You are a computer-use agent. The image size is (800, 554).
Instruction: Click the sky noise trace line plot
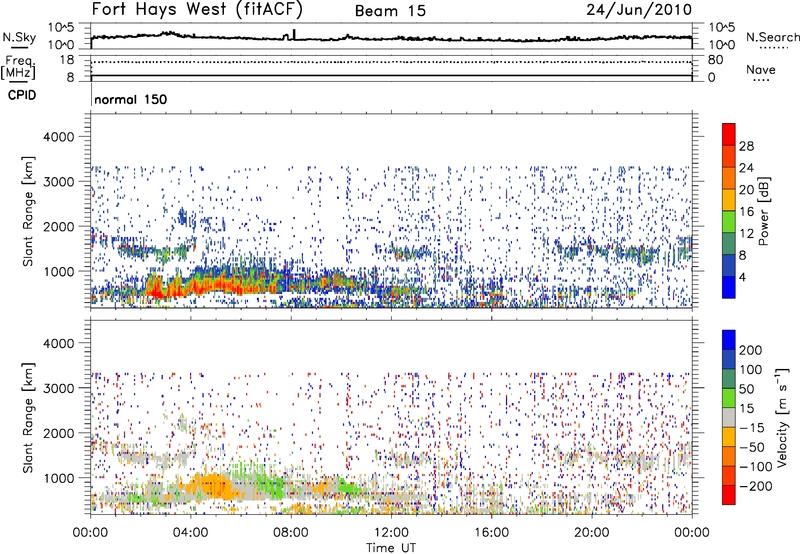(391, 38)
